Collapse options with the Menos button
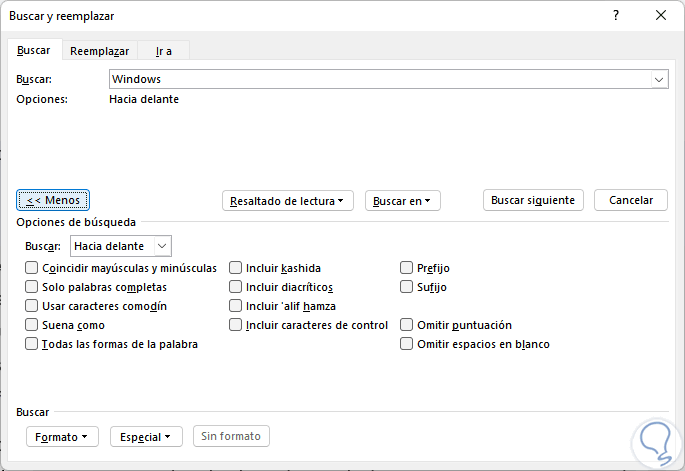 [54, 200]
